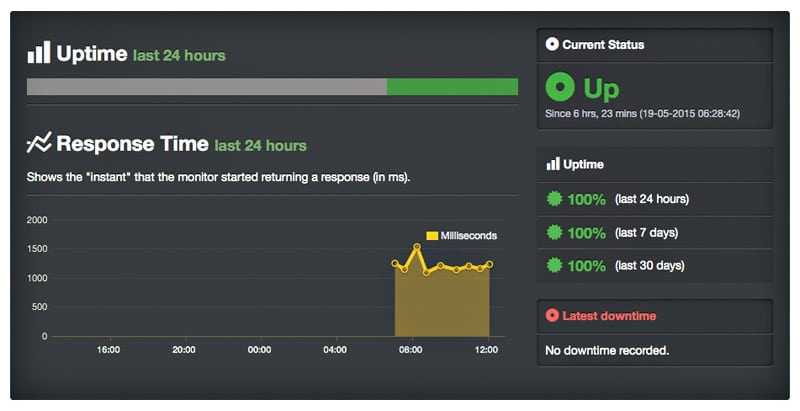The height and width of the screenshot is (411, 800).
Task: Click the small bar icon in the Uptime sidebar panel
Action: (x=553, y=164)
